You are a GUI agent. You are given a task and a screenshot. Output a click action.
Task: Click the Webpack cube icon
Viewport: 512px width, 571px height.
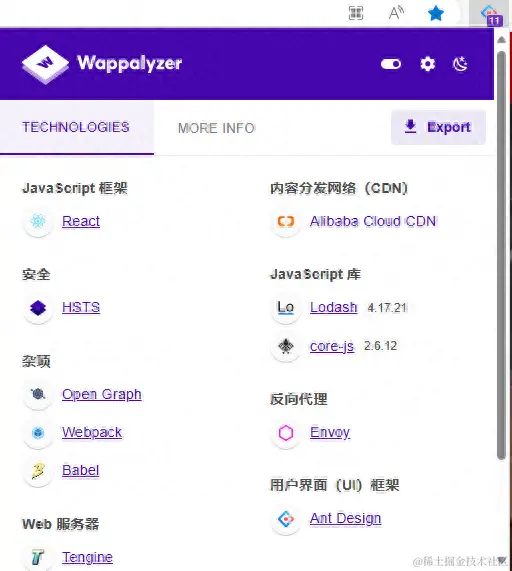[38, 433]
